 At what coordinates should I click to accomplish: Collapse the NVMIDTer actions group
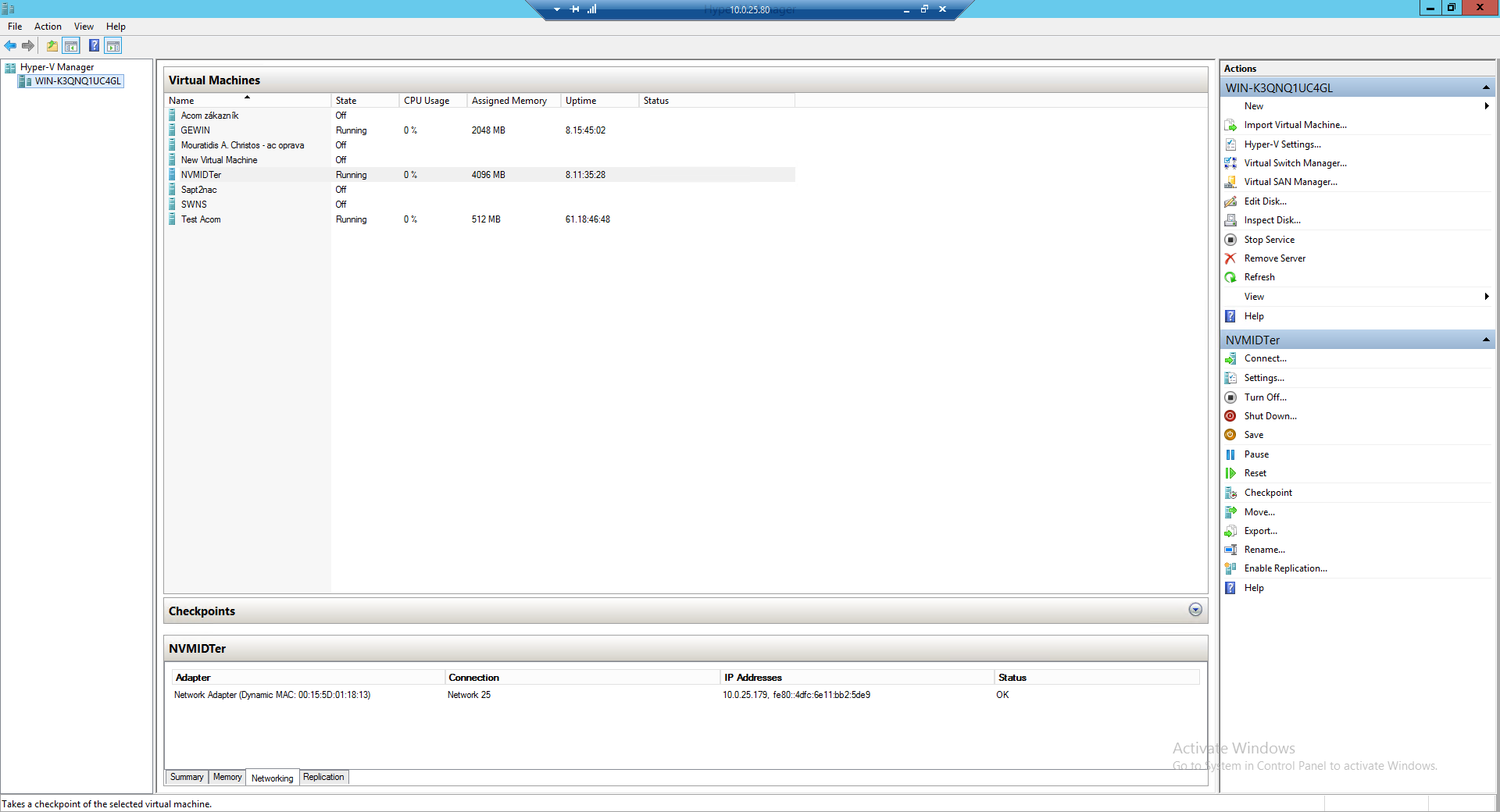1486,340
